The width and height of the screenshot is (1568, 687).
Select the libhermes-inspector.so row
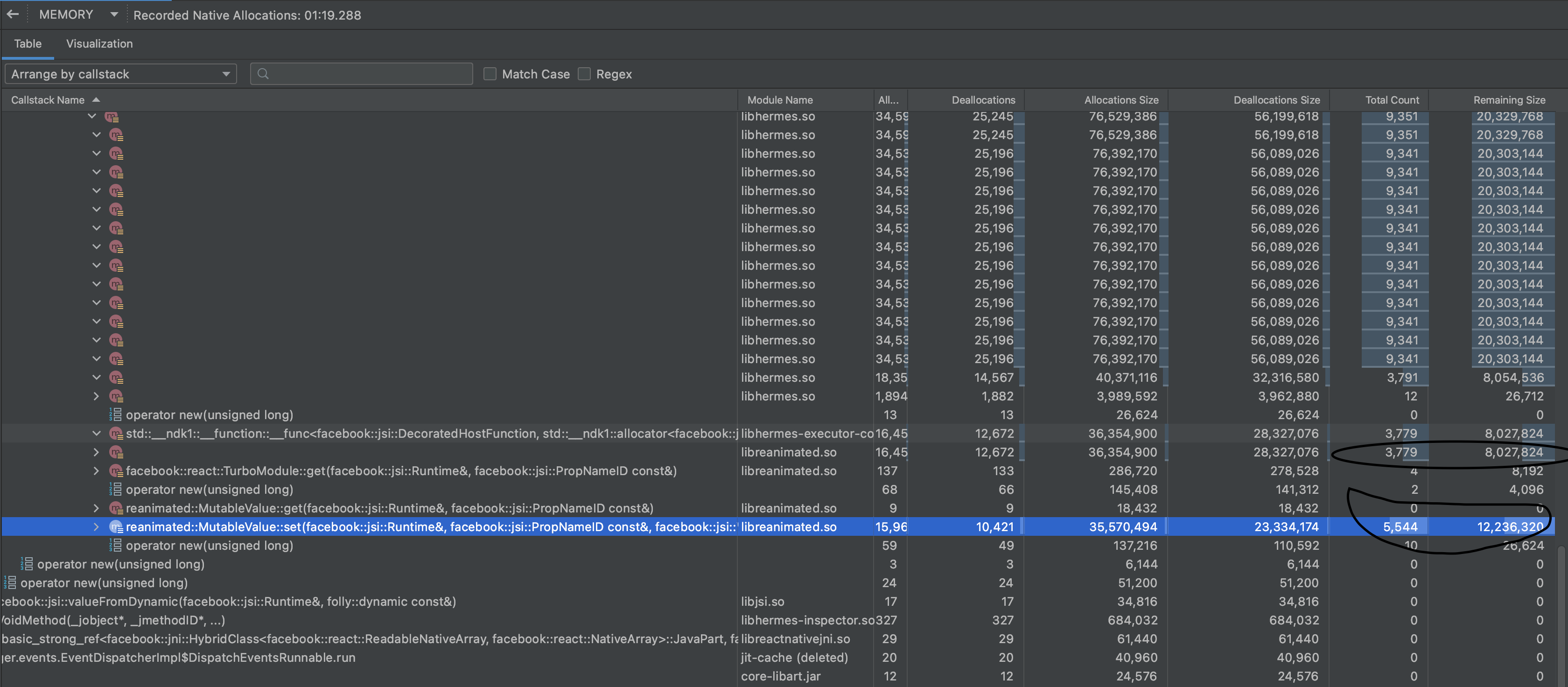point(778,621)
